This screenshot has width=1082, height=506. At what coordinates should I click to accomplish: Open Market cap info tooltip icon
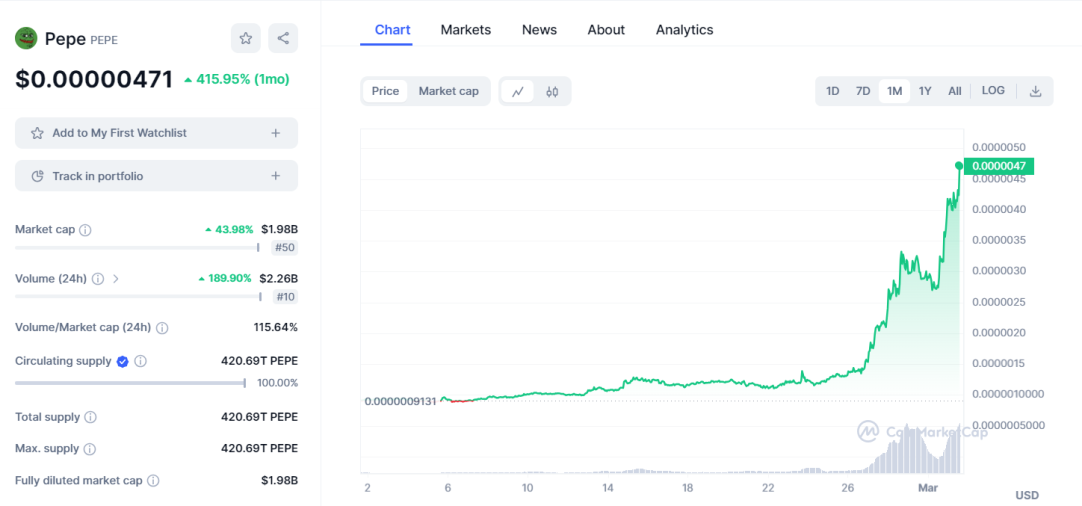86,230
